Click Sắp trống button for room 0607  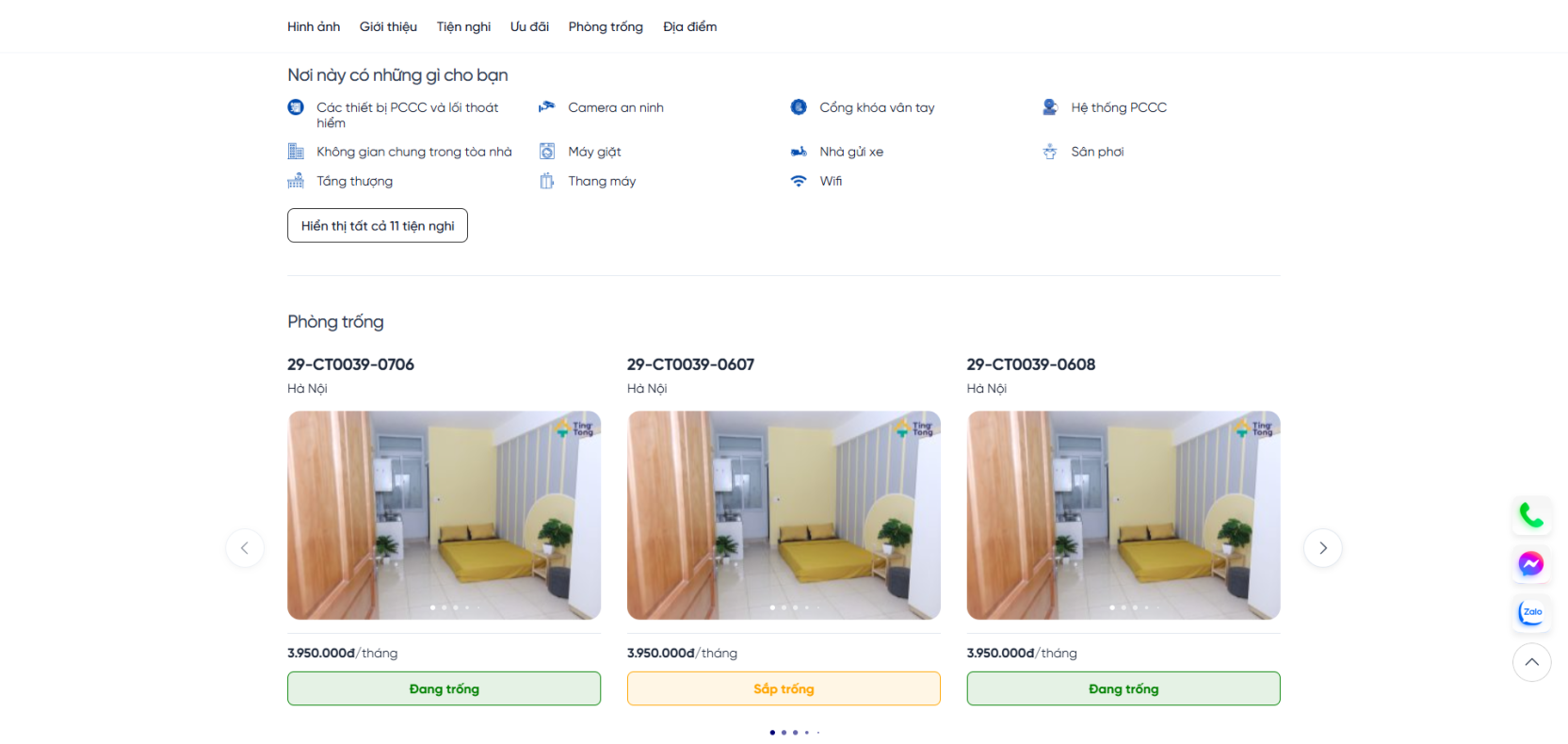784,688
